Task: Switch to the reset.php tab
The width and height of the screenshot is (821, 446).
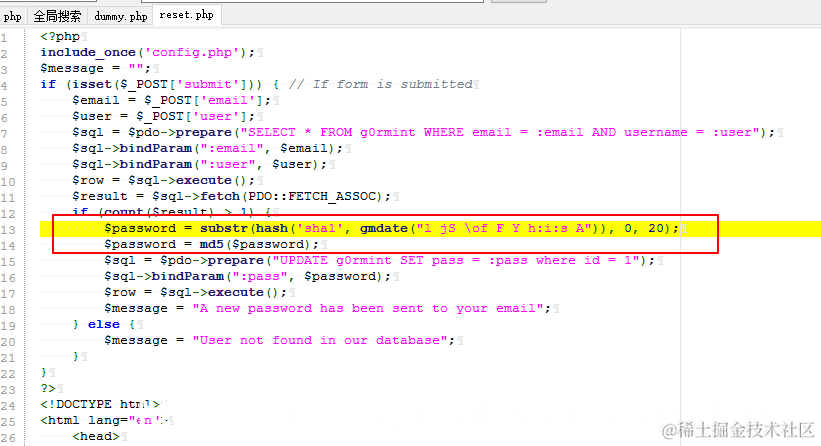Action: [186, 15]
